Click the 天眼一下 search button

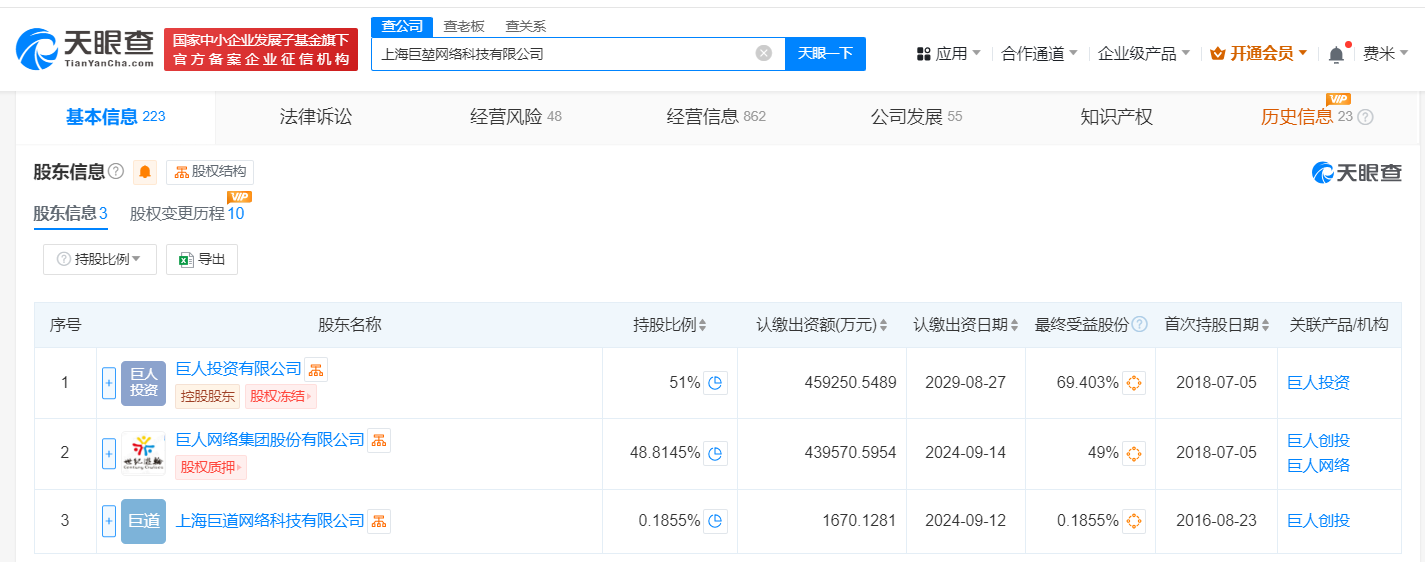tap(825, 54)
